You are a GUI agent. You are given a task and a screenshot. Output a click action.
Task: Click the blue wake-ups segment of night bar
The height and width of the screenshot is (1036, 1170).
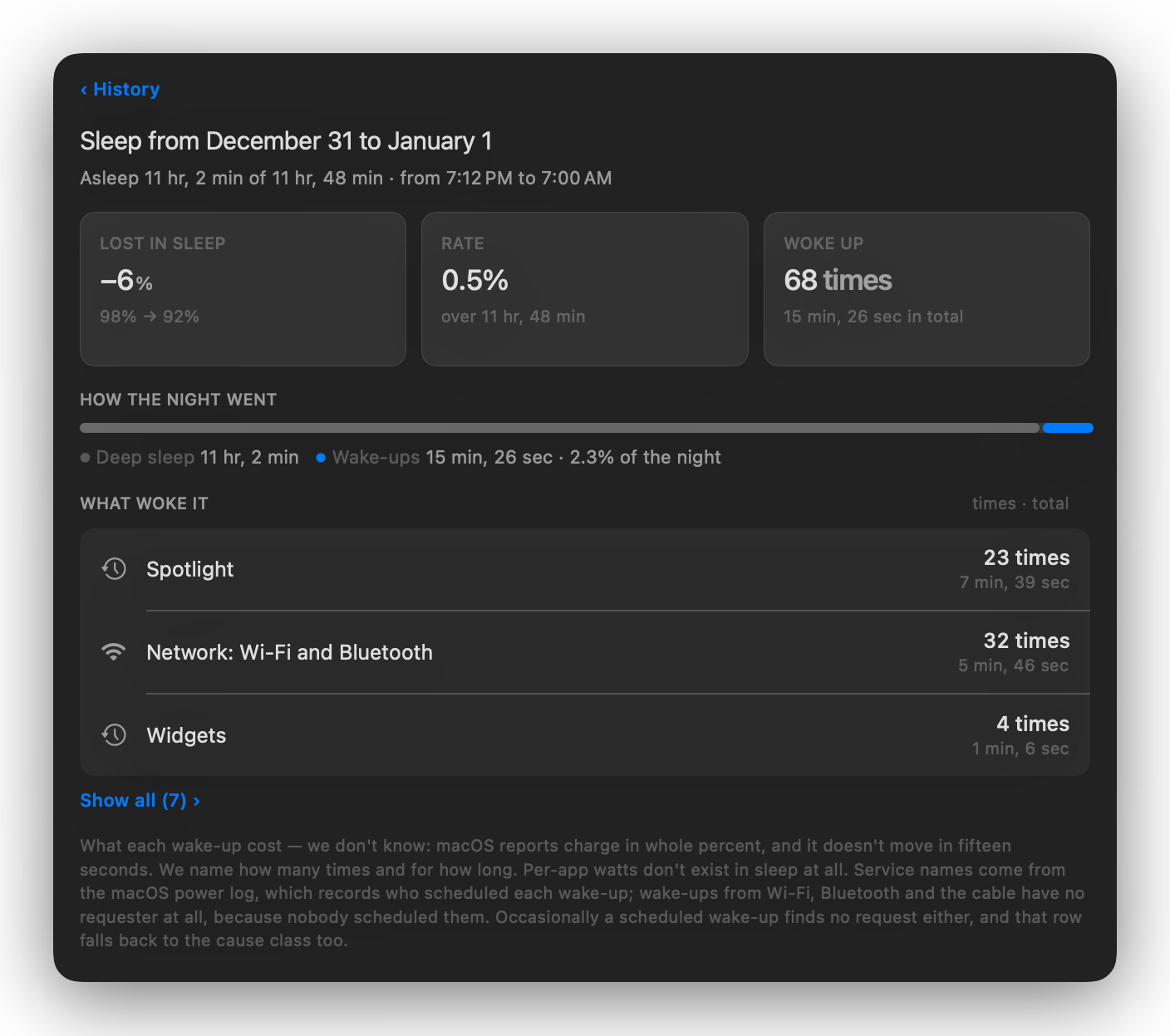[x=1068, y=428]
